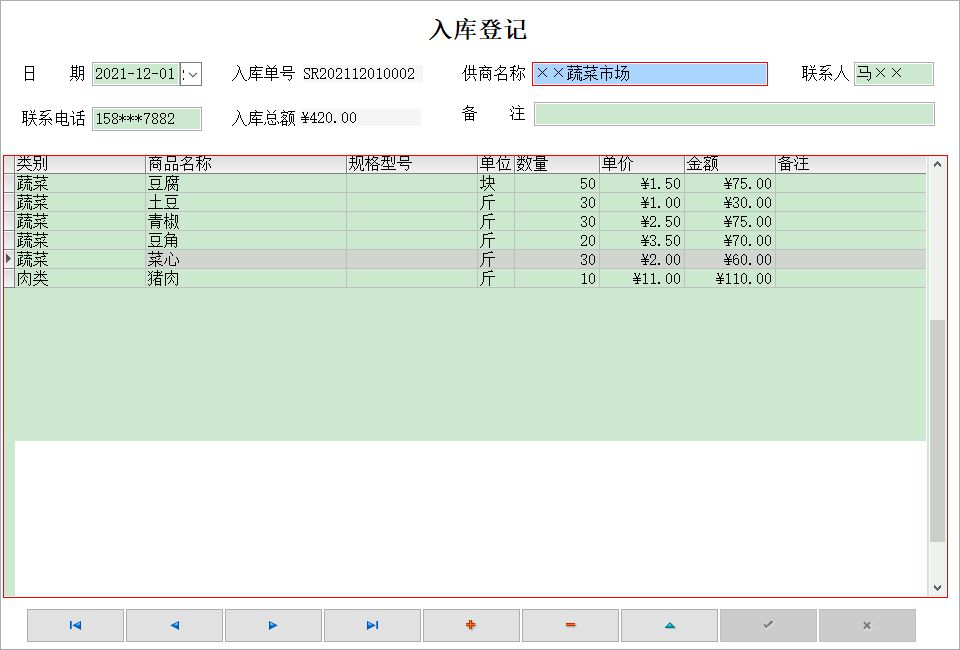
Task: Click the empty 规格型号 cell in 豆腐 row
Action: [x=411, y=184]
